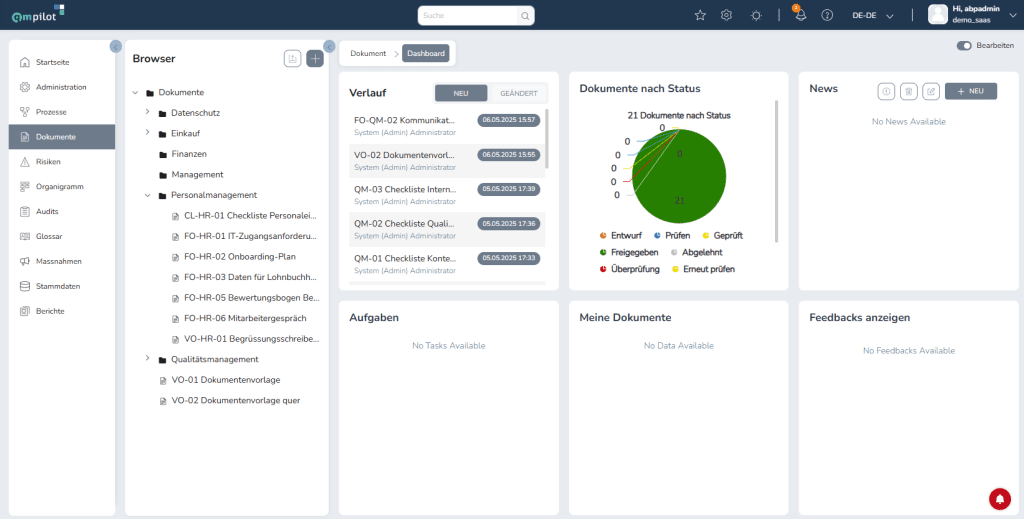
Task: Select the NEU option in Verlauf
Action: [x=461, y=93]
